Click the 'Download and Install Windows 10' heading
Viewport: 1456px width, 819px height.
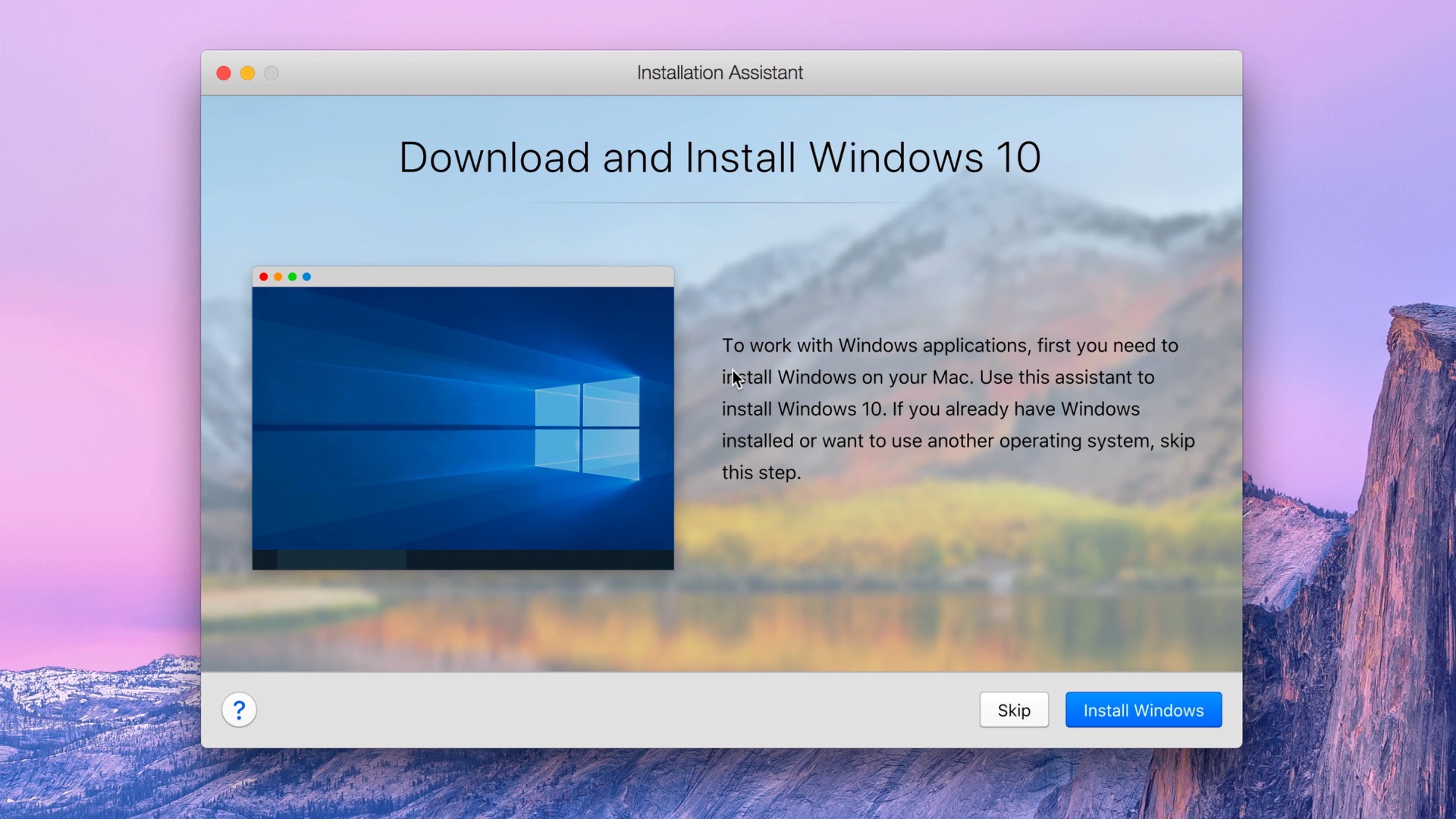point(720,158)
